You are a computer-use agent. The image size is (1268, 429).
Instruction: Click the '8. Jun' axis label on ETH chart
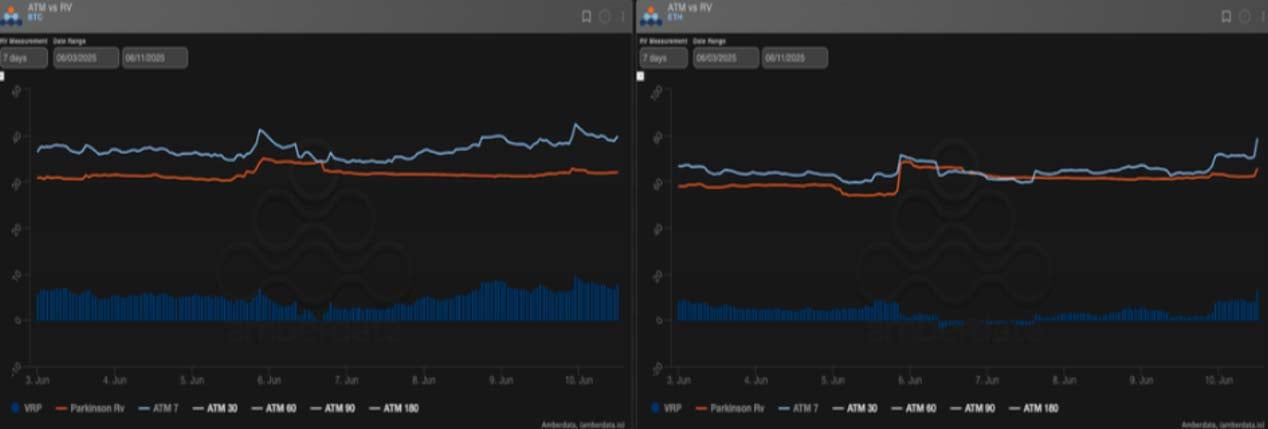coord(1064,380)
